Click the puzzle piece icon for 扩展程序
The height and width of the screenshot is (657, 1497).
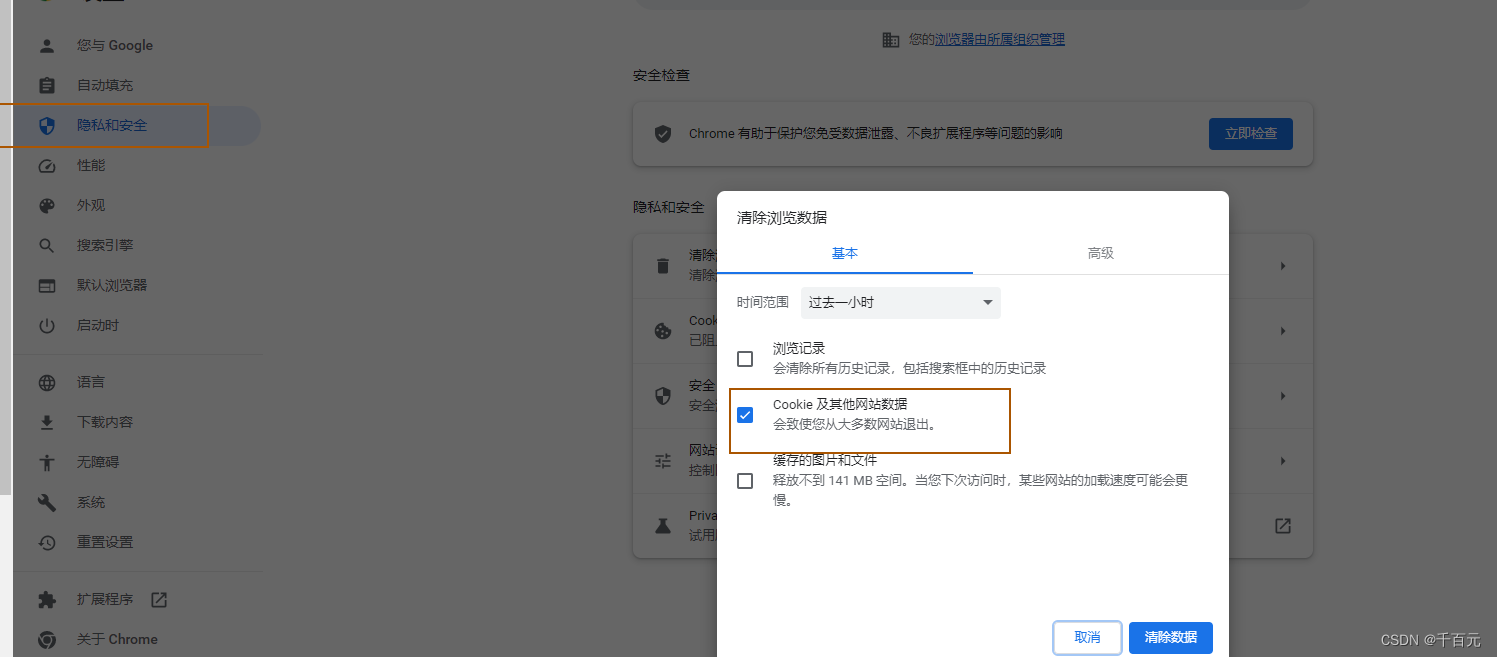click(47, 599)
